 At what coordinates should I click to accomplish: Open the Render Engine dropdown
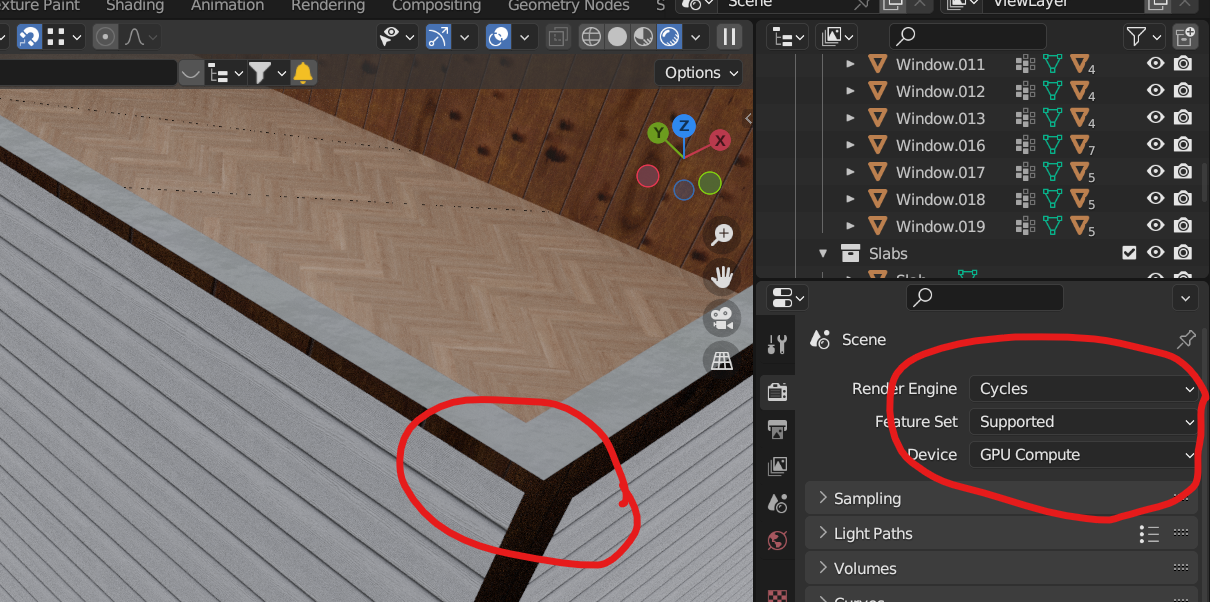tap(1083, 388)
